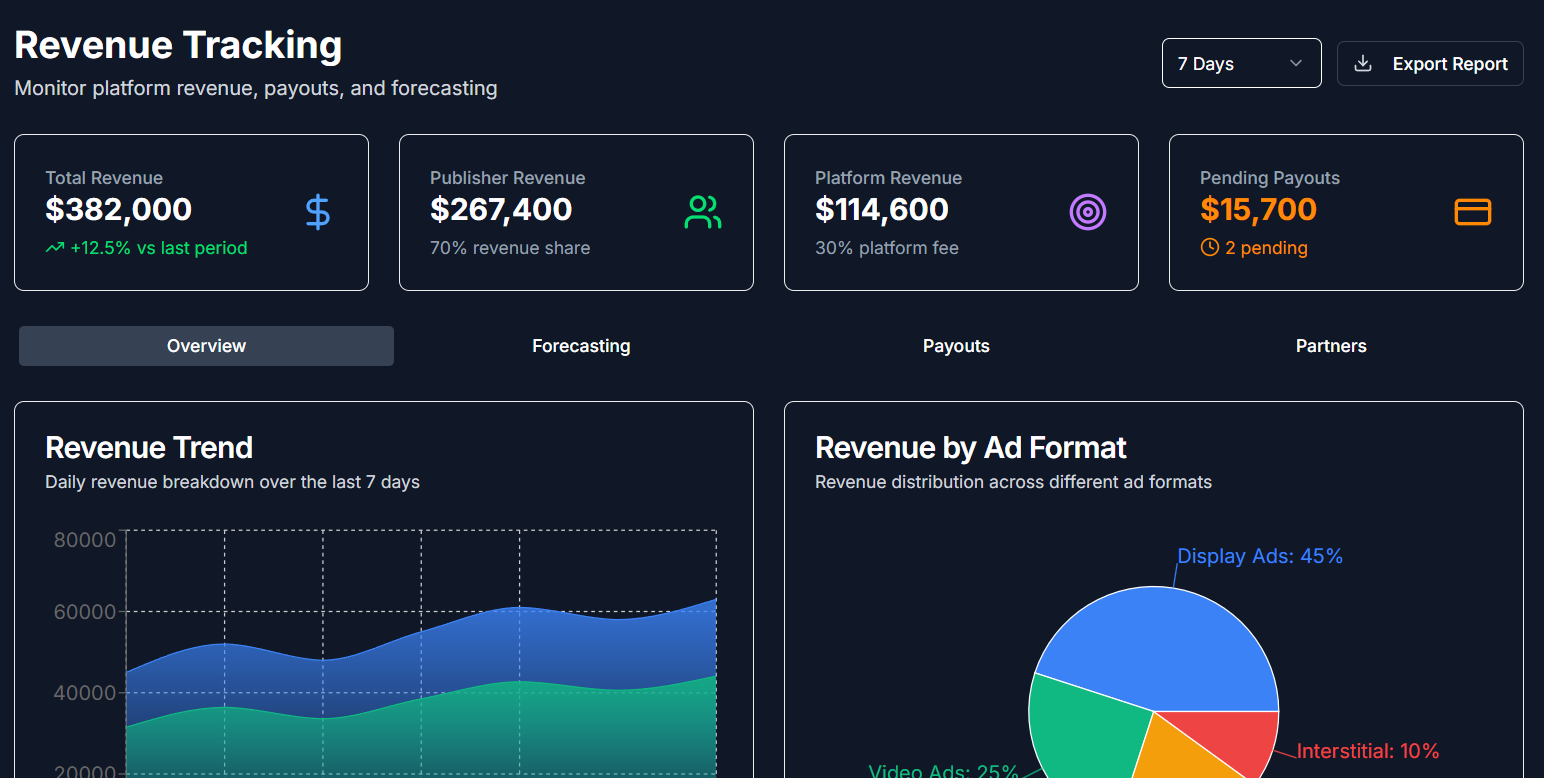Screen dimensions: 1544x778
Task: Click the Revenue Trend chart area
Action: 420,650
